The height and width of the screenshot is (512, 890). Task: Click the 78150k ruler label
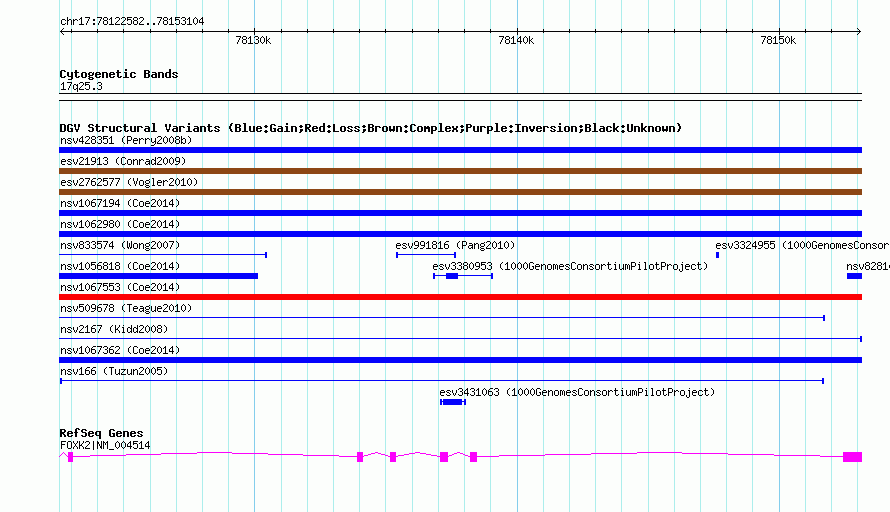point(778,40)
